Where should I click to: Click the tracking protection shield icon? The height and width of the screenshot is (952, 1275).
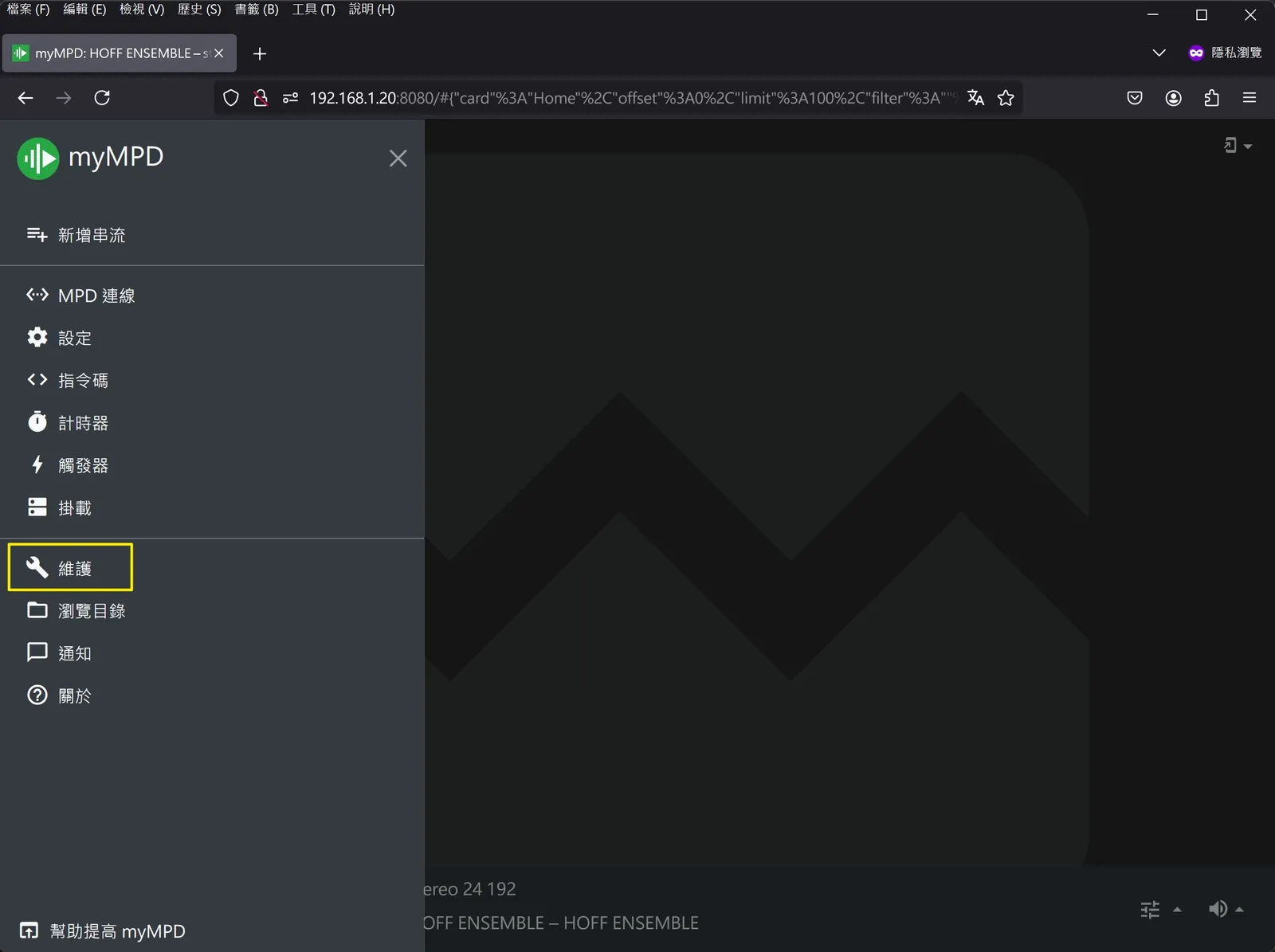(x=231, y=98)
